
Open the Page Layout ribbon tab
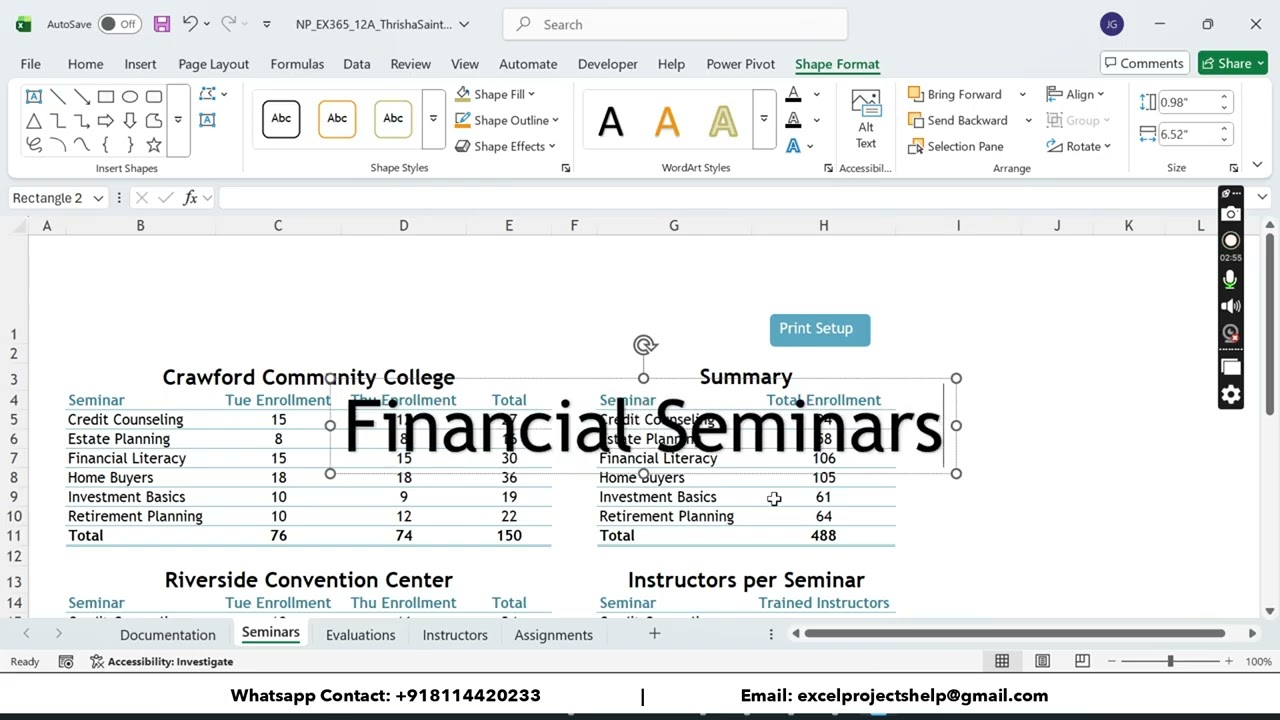tap(213, 64)
